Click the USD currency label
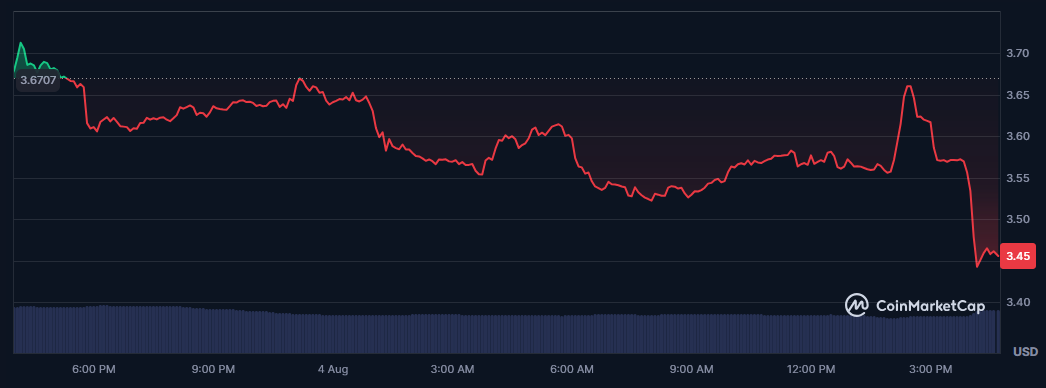 tap(1025, 351)
